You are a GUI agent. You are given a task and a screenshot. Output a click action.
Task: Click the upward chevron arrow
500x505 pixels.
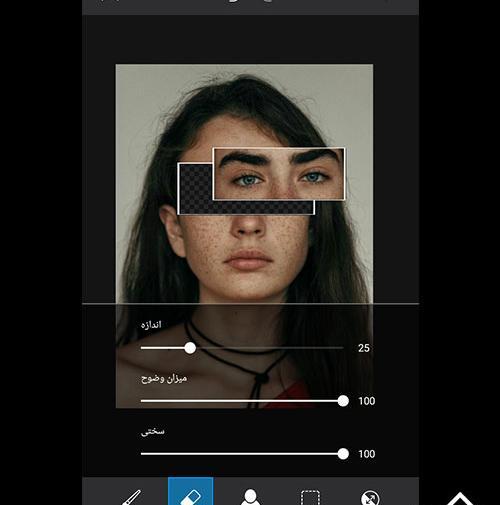(460, 499)
